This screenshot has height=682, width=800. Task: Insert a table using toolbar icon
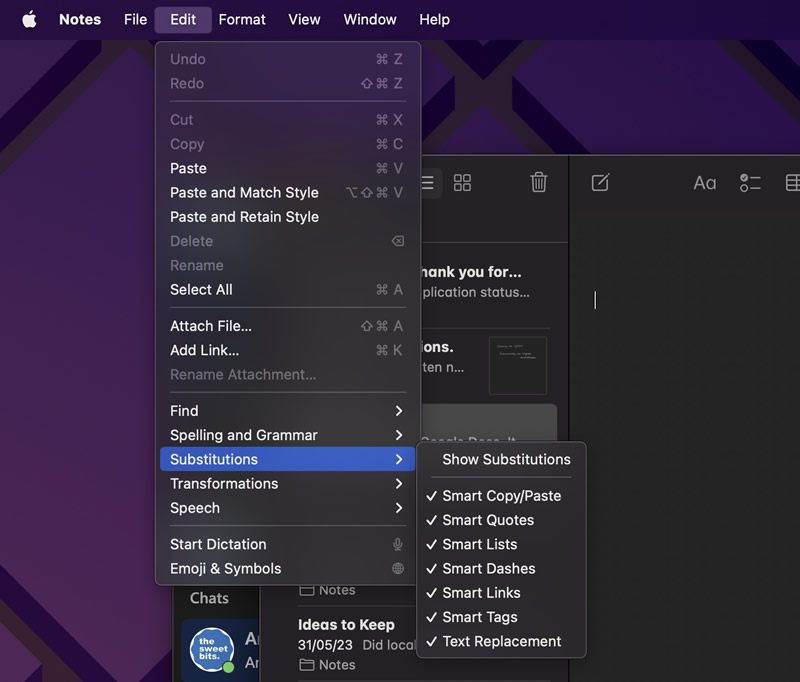(x=792, y=182)
